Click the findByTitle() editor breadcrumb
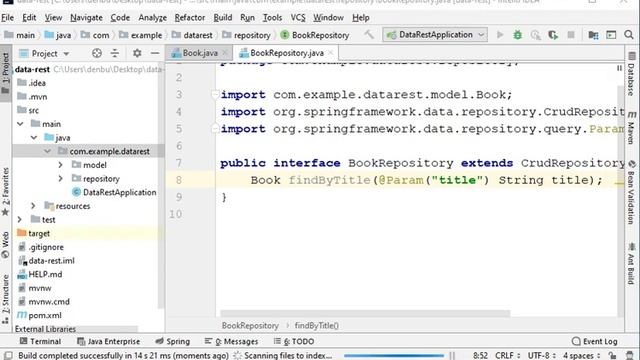The image size is (640, 360). (x=316, y=325)
